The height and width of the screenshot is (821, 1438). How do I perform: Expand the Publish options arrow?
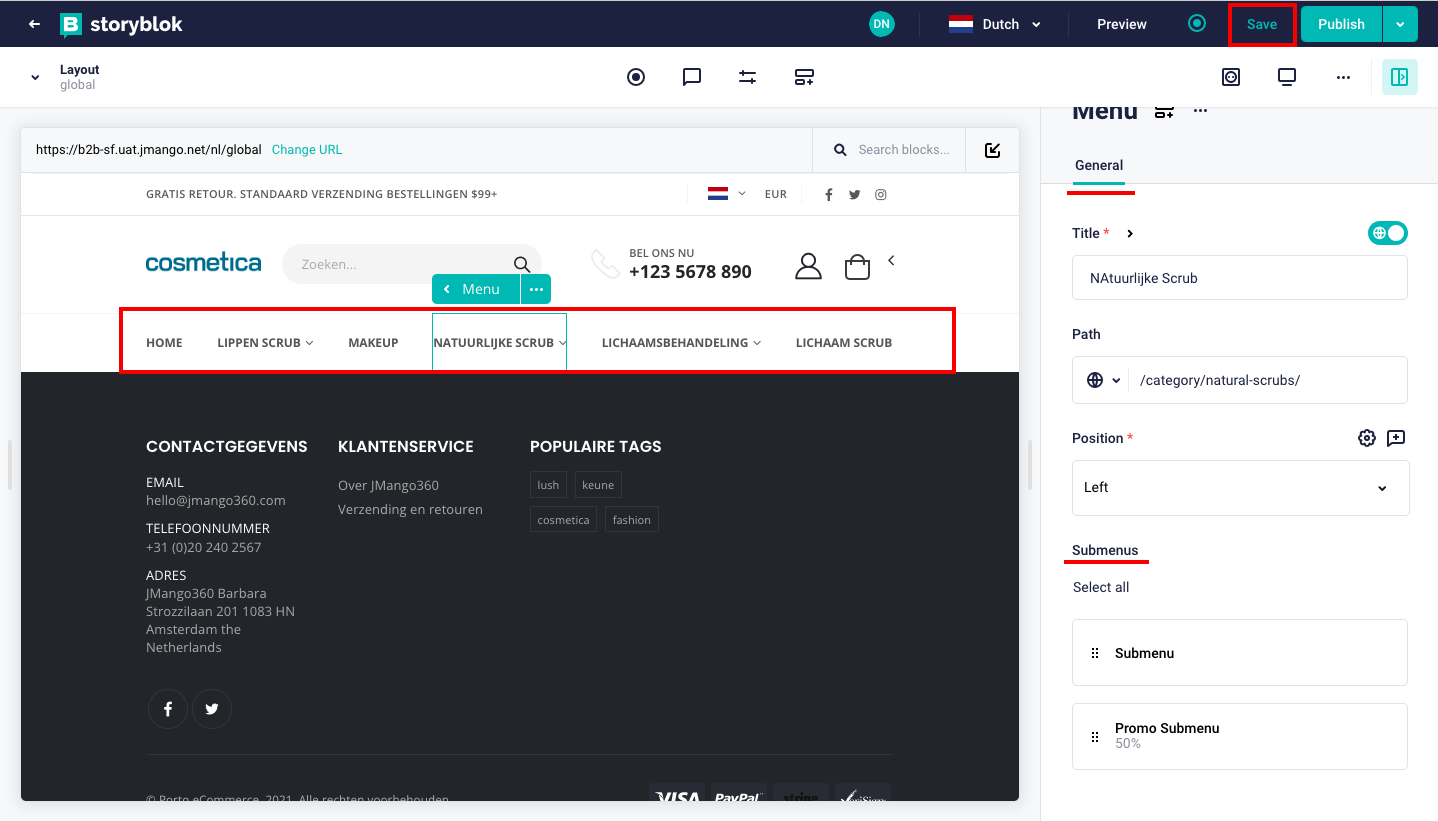tap(1400, 24)
